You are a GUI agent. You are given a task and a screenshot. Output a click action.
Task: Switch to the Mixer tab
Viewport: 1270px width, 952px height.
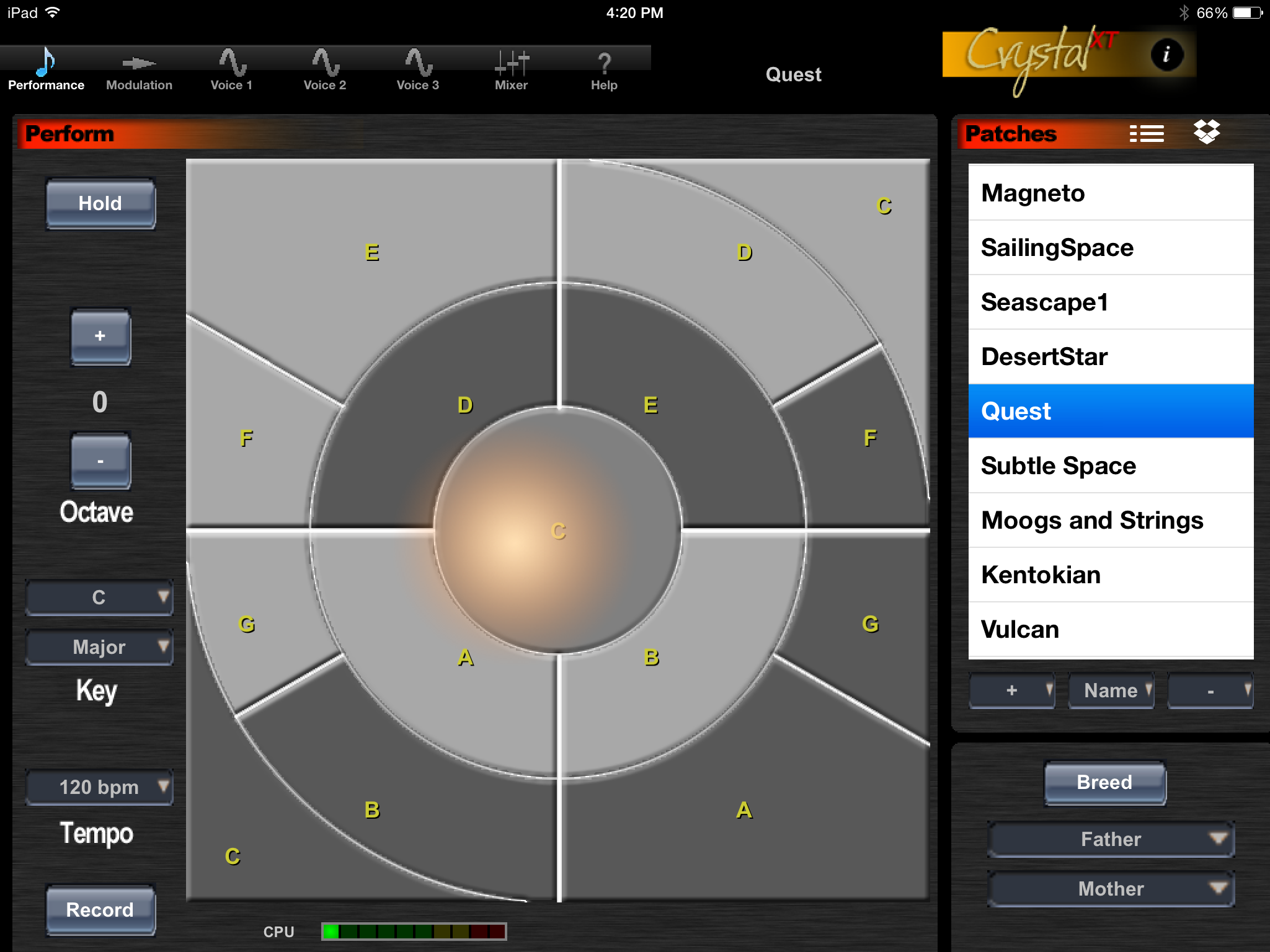[510, 68]
